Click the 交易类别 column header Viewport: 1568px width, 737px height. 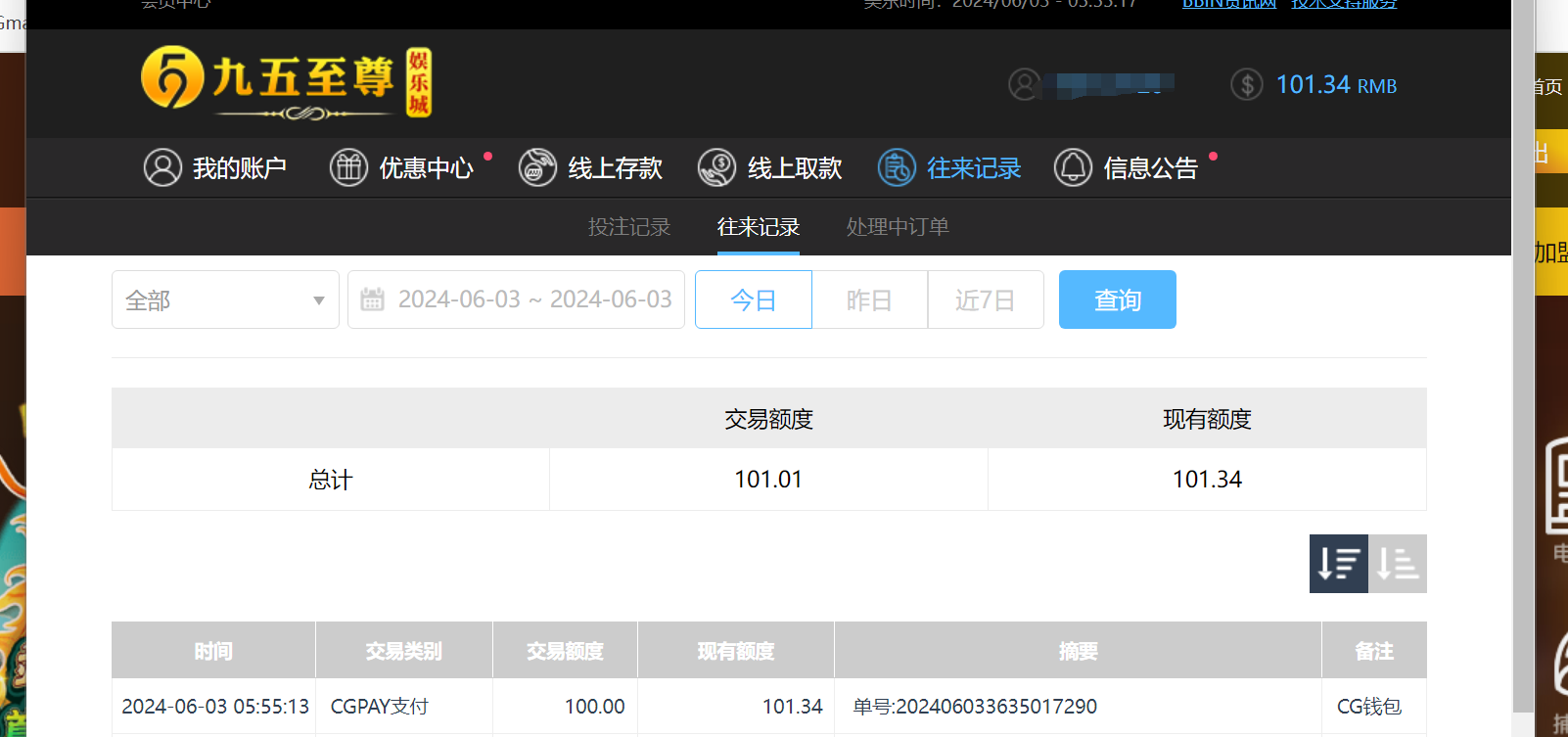pyautogui.click(x=404, y=651)
